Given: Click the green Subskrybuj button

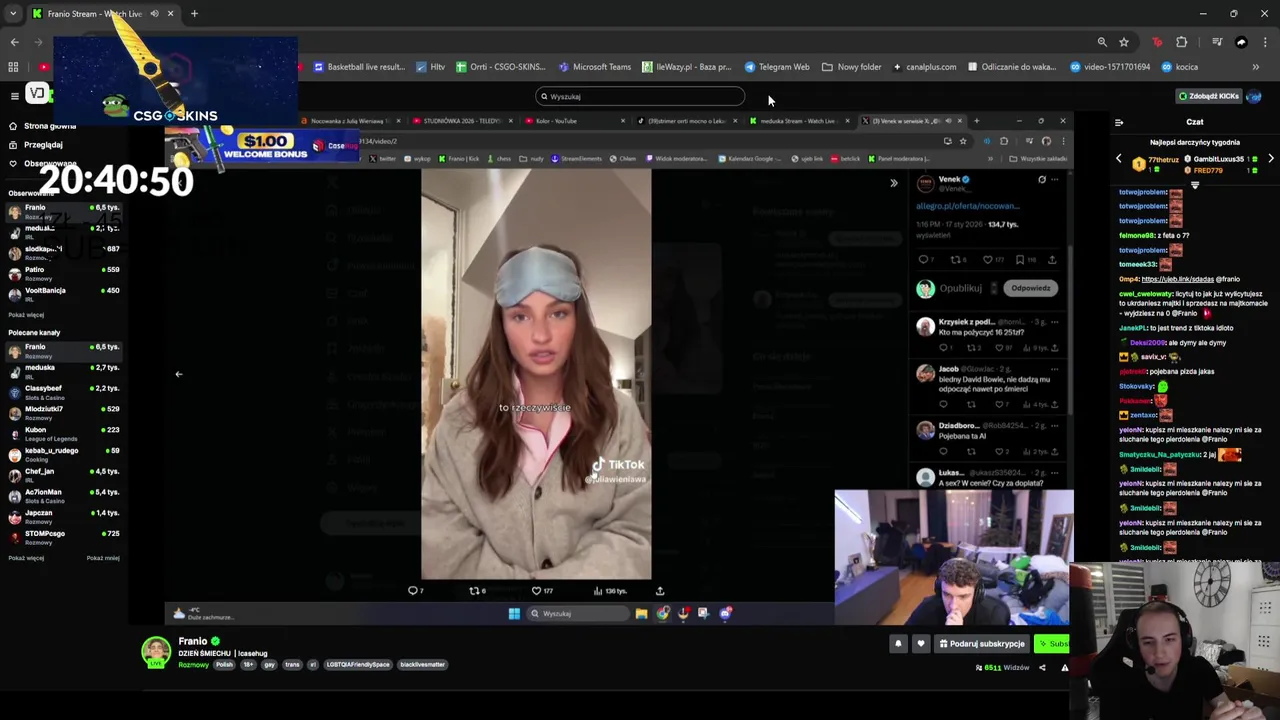Looking at the screenshot, I should point(1053,644).
